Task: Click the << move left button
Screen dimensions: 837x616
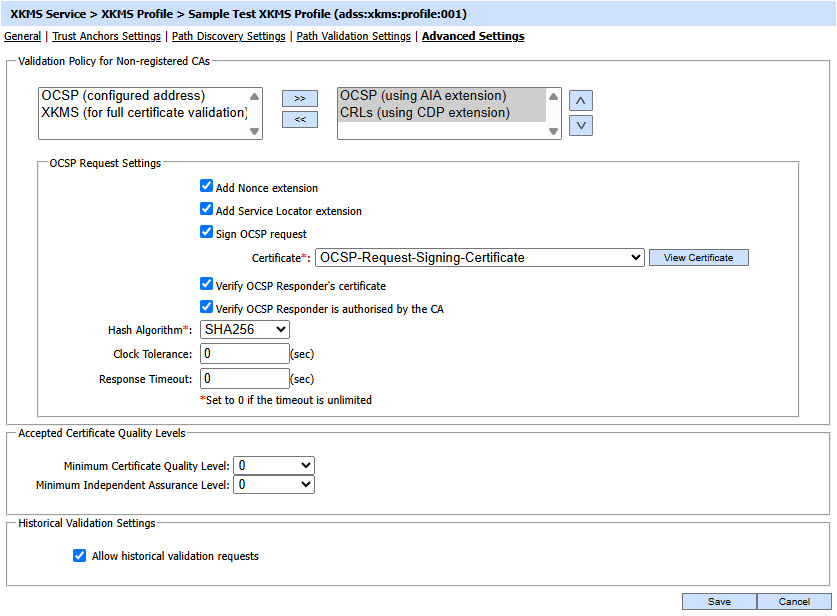Action: click(x=299, y=120)
